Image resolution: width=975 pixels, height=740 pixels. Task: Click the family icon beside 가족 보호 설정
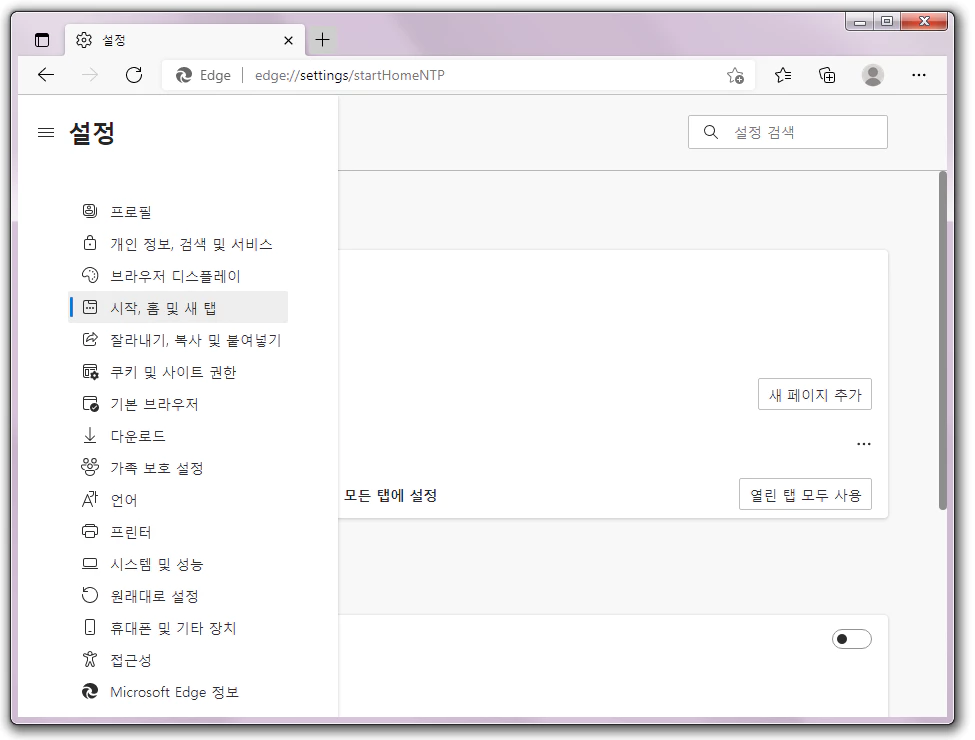point(90,467)
